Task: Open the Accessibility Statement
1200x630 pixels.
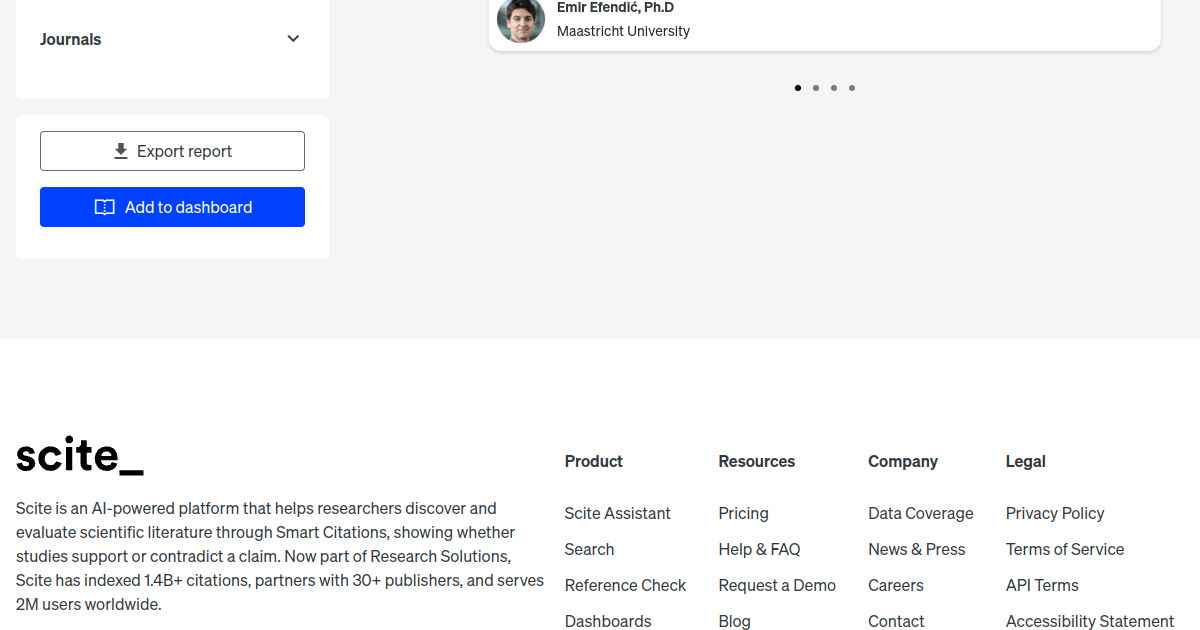Action: pyautogui.click(x=1089, y=621)
